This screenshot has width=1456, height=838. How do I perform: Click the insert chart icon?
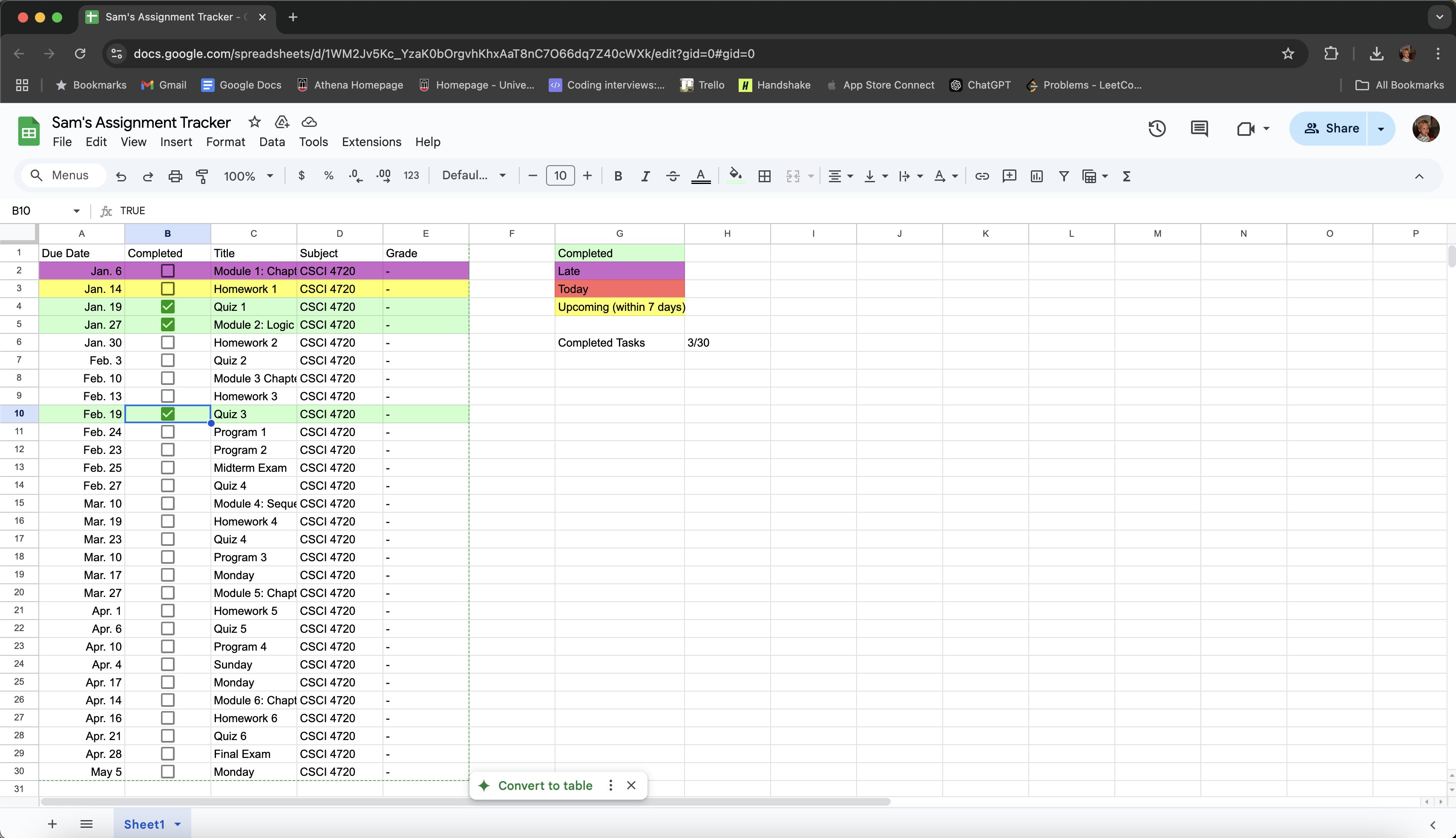pos(1036,176)
